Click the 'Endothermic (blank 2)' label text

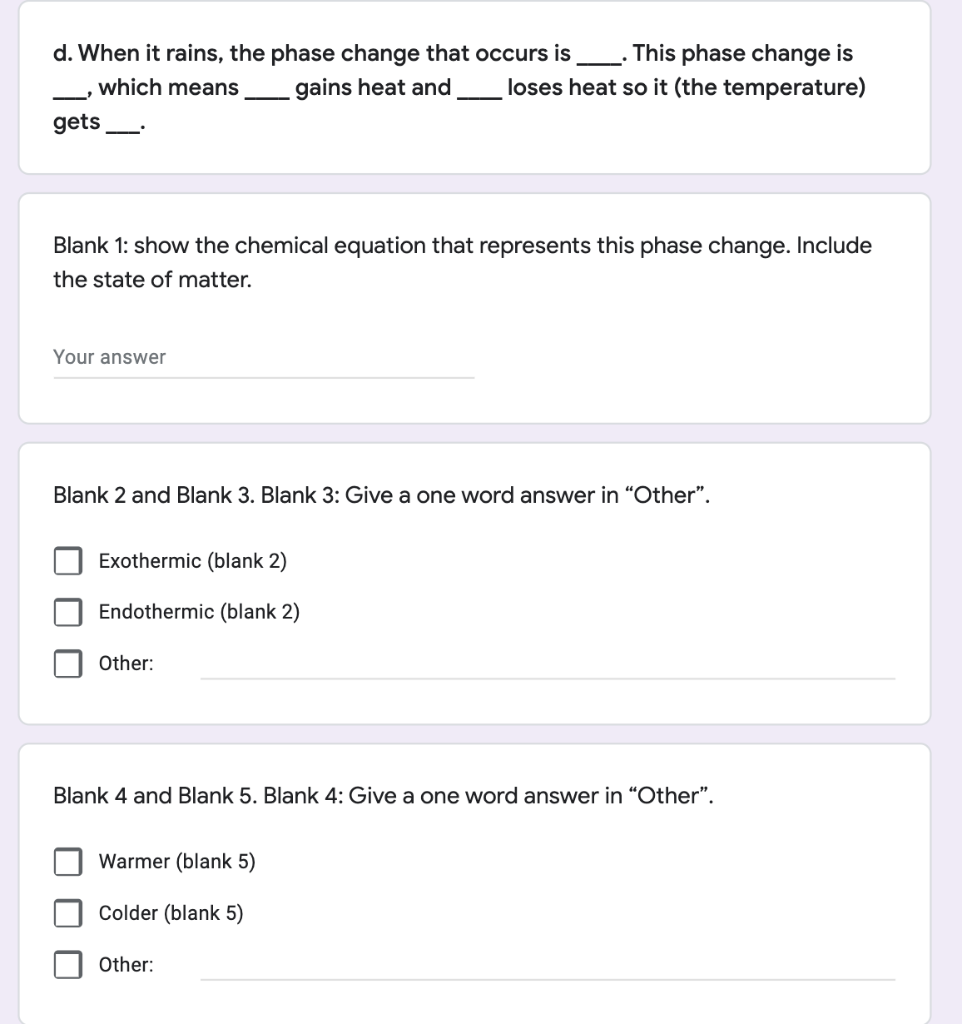[x=199, y=612]
